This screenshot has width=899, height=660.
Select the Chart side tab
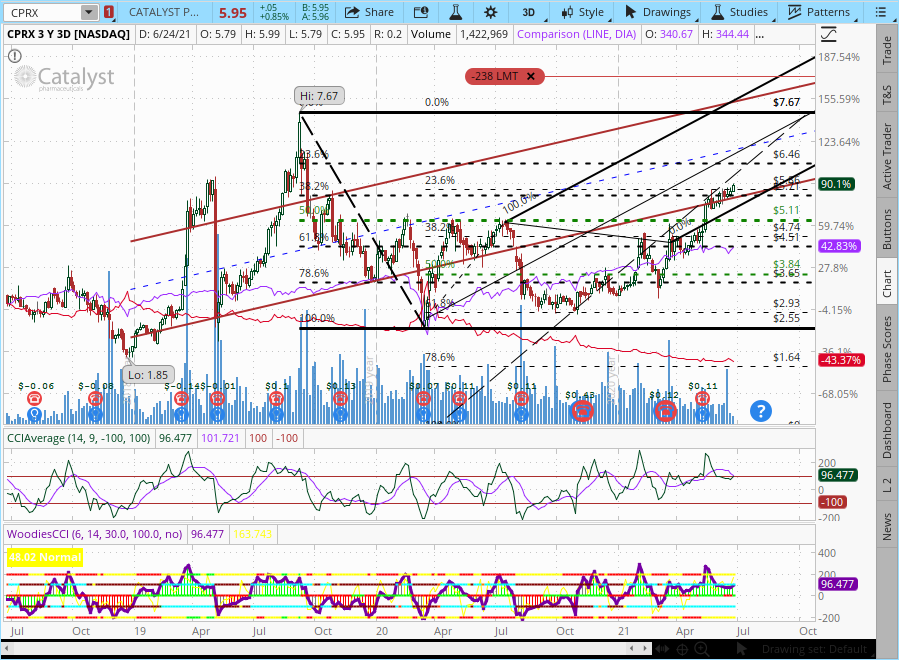tap(887, 284)
